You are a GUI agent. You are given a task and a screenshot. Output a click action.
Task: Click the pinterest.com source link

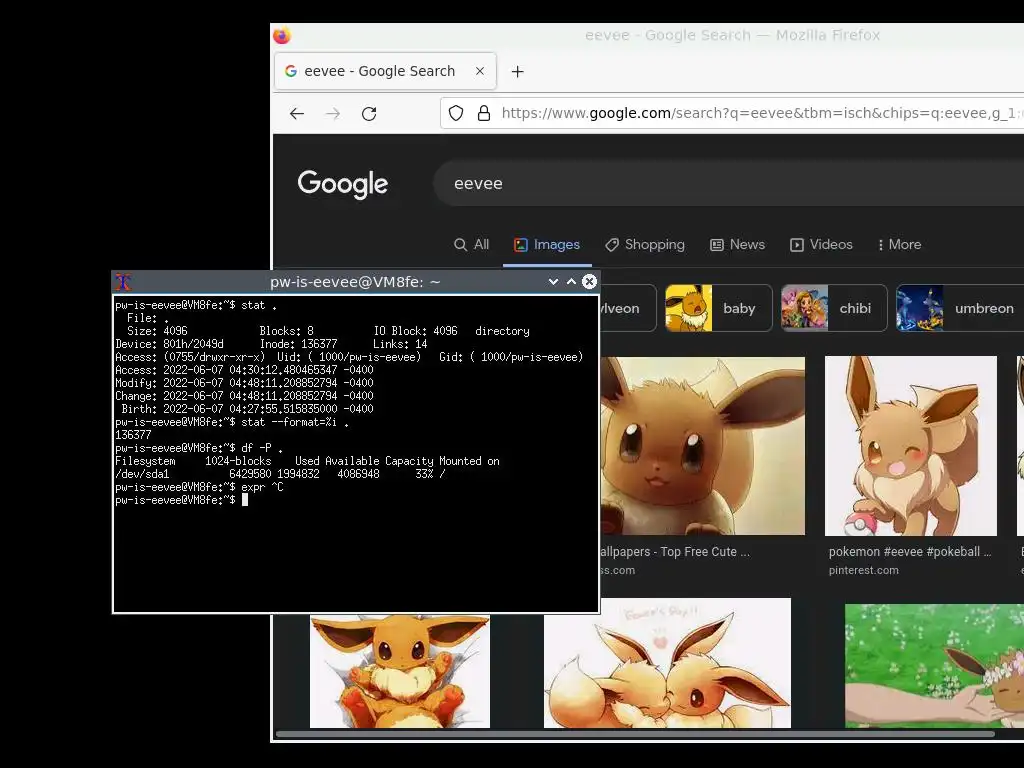click(x=863, y=570)
